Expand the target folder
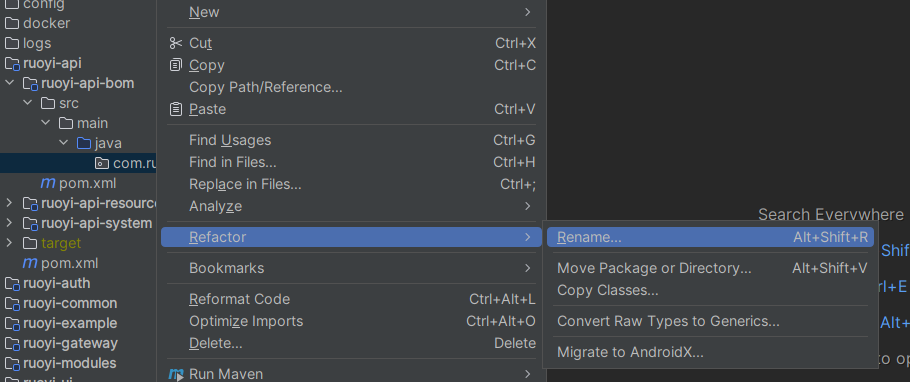Image resolution: width=910 pixels, height=382 pixels. 9,243
